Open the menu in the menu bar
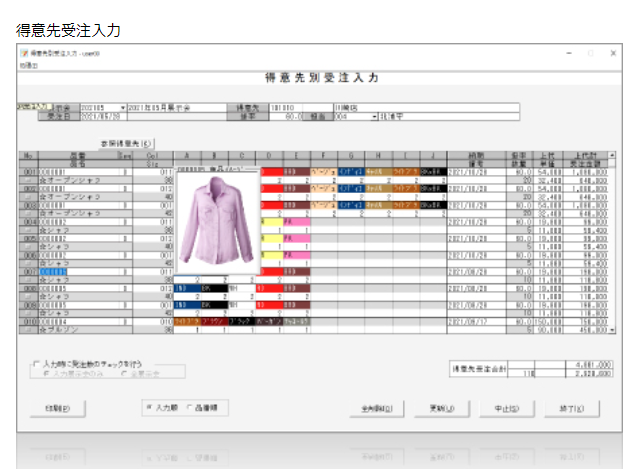637x469 pixels. point(27,64)
